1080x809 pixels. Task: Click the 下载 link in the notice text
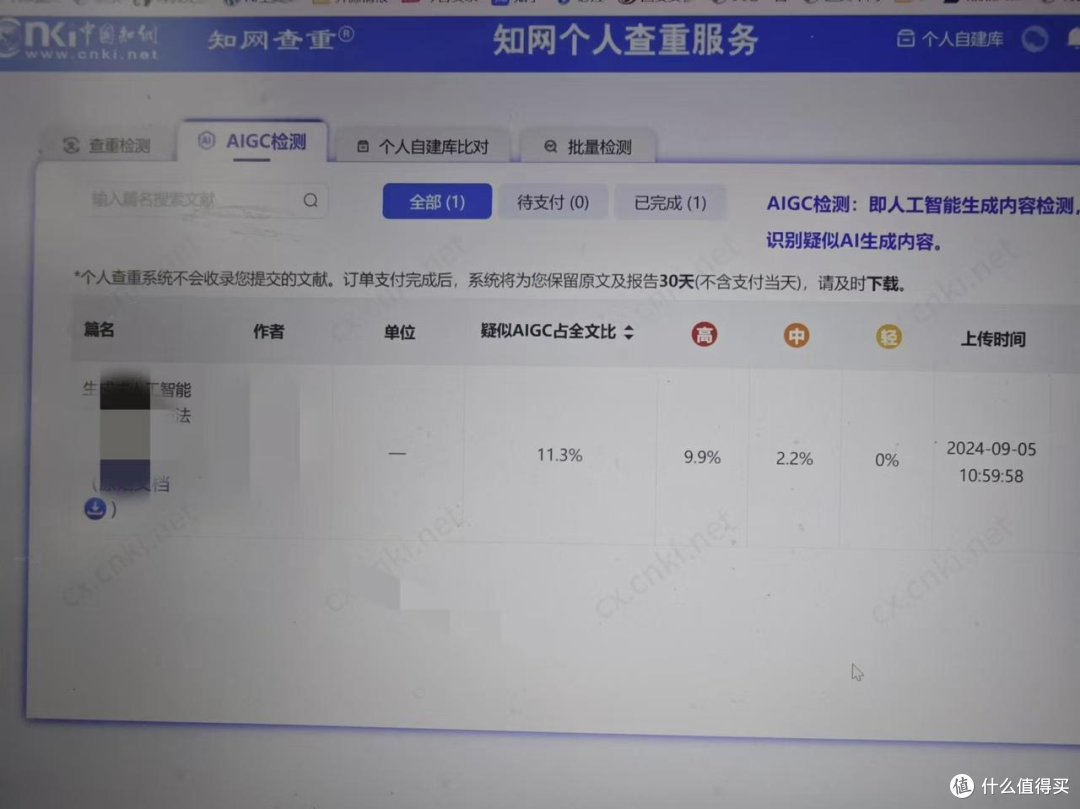[884, 283]
